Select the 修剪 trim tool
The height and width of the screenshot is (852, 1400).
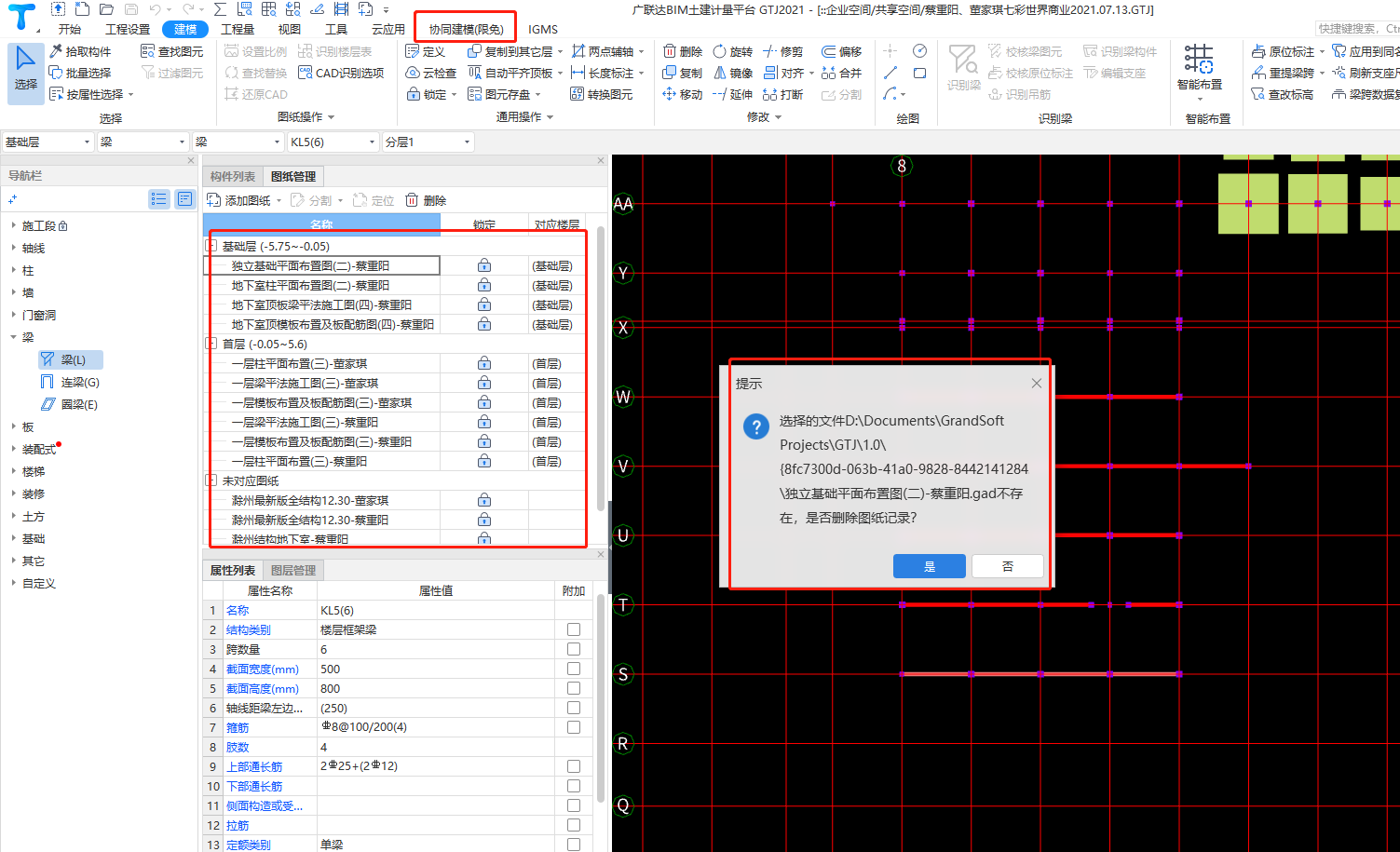(782, 51)
